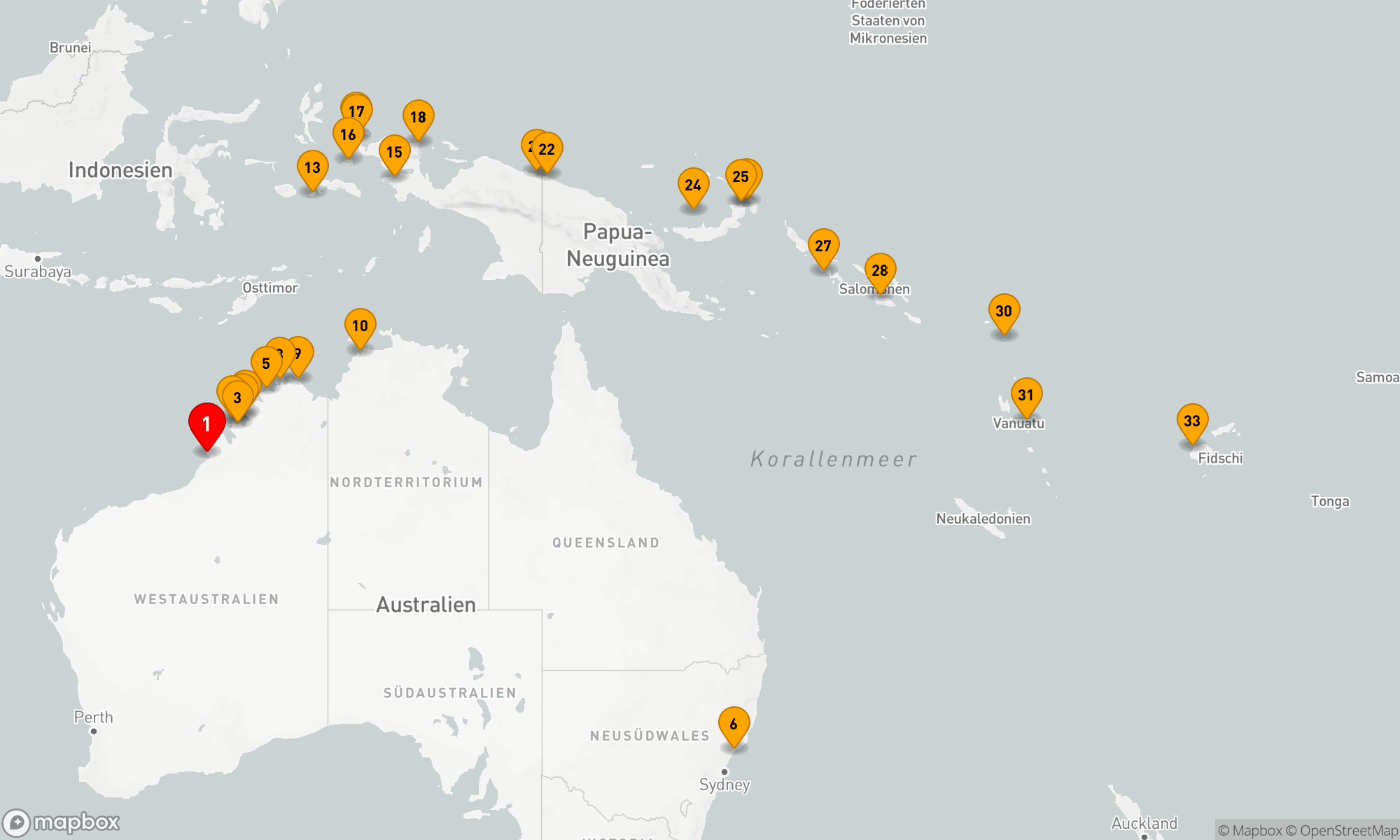This screenshot has height=840, width=1400.
Task: Select marker 28 over Salomonen label
Action: [880, 270]
